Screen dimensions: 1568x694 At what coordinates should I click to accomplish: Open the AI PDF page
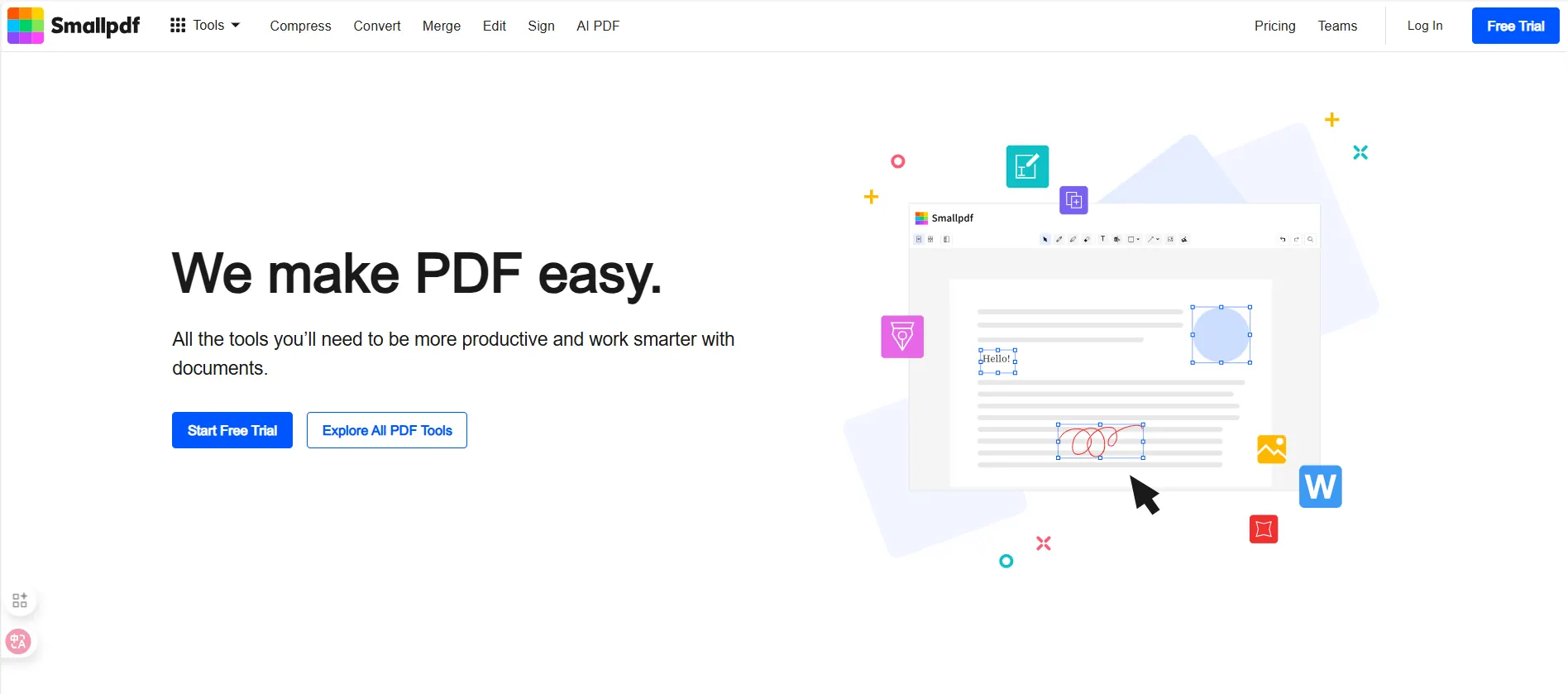[598, 26]
